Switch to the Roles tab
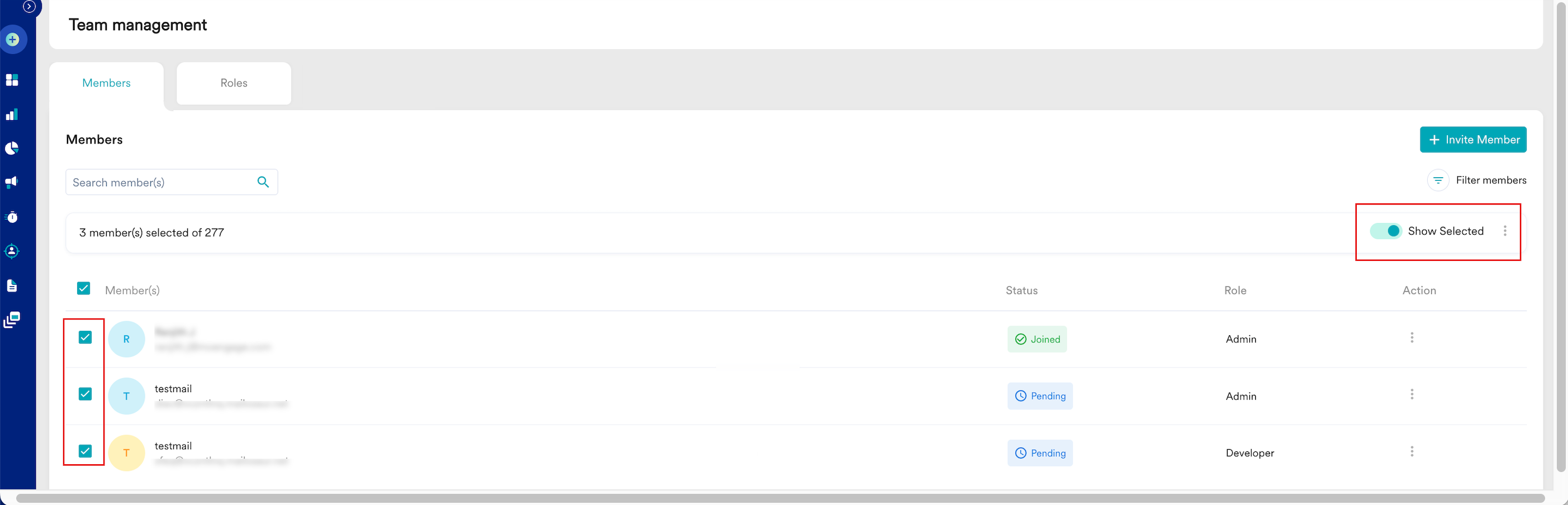1568x505 pixels. pos(234,83)
